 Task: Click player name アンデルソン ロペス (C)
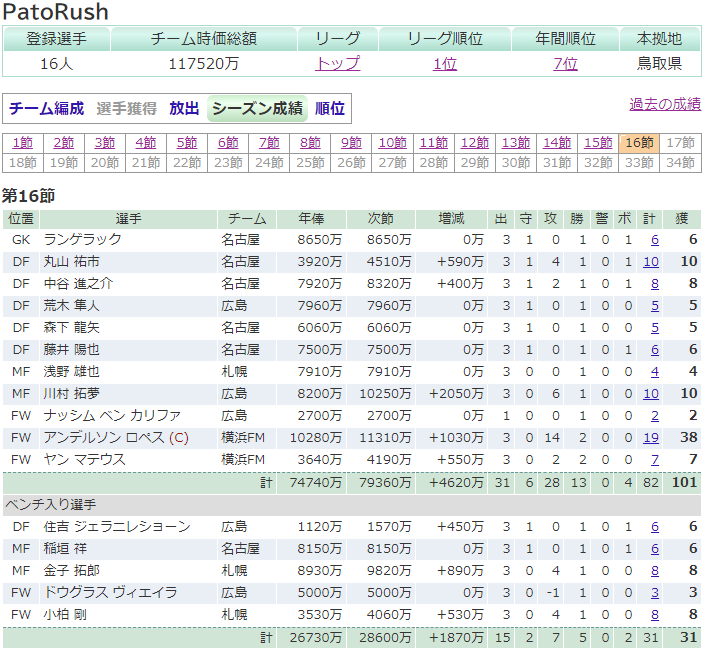click(x=116, y=437)
